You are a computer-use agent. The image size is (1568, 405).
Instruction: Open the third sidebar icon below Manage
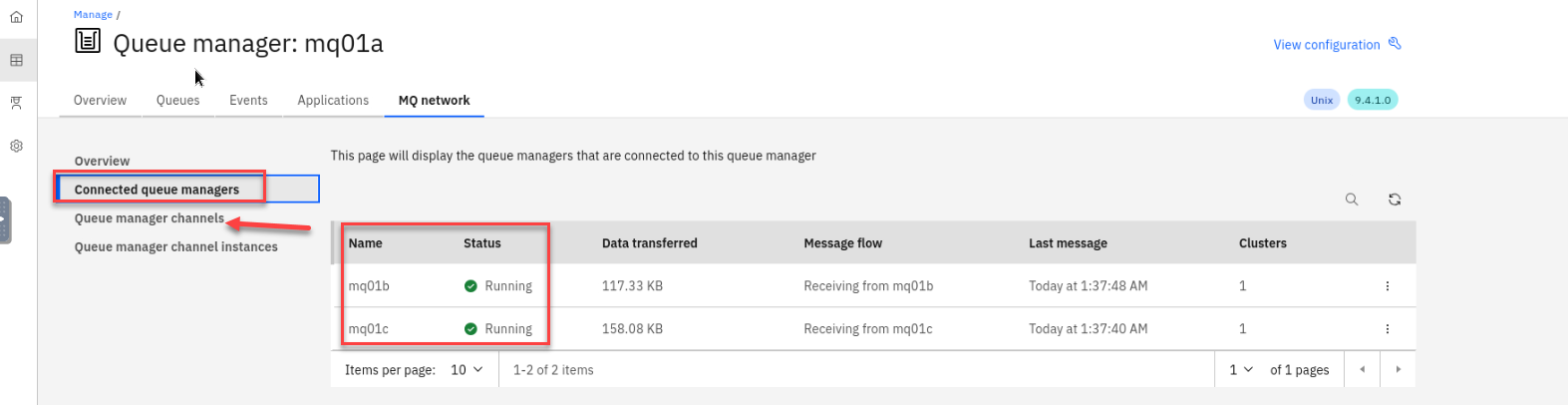tap(16, 103)
